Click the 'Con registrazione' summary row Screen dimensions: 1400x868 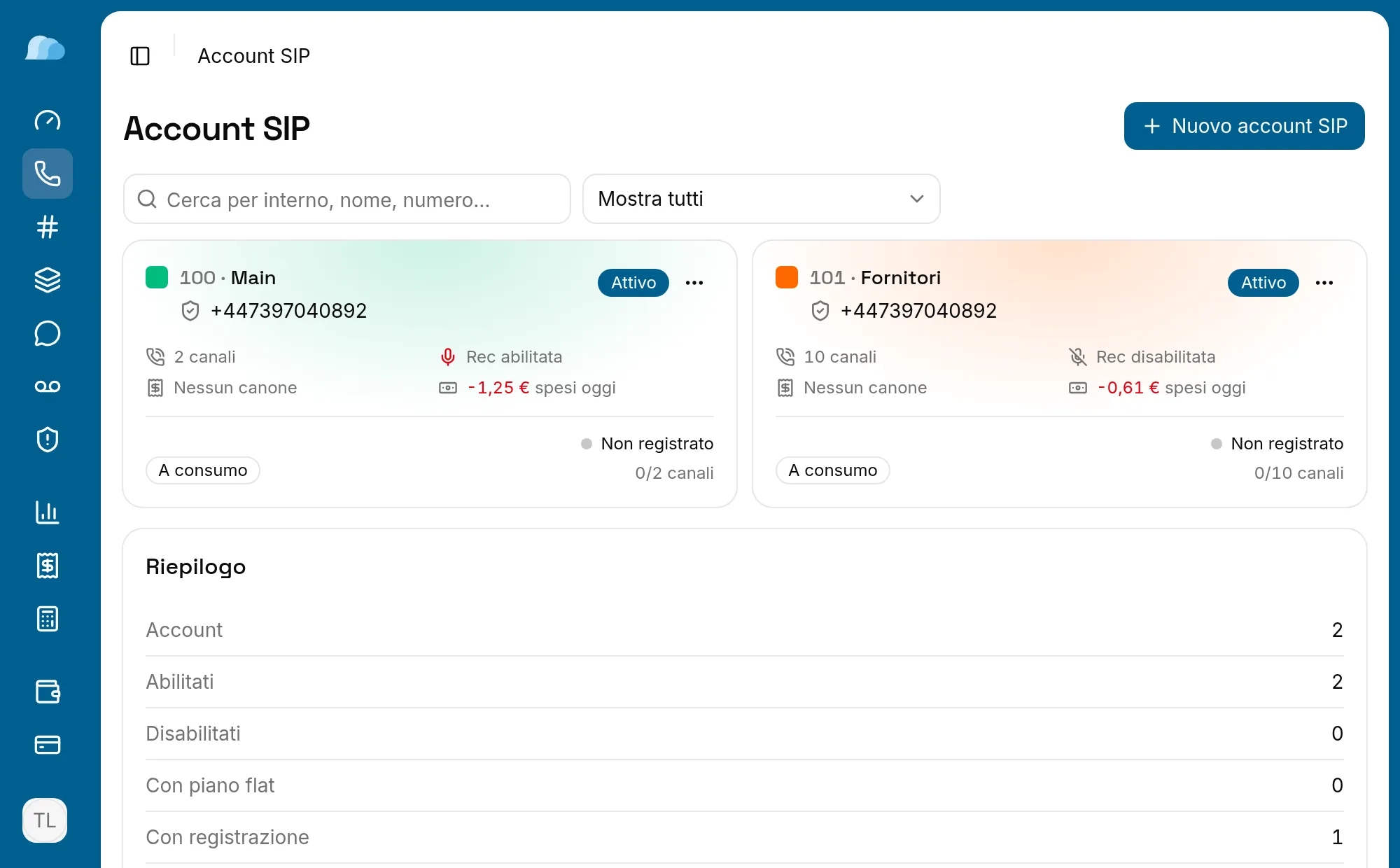pyautogui.click(x=745, y=837)
